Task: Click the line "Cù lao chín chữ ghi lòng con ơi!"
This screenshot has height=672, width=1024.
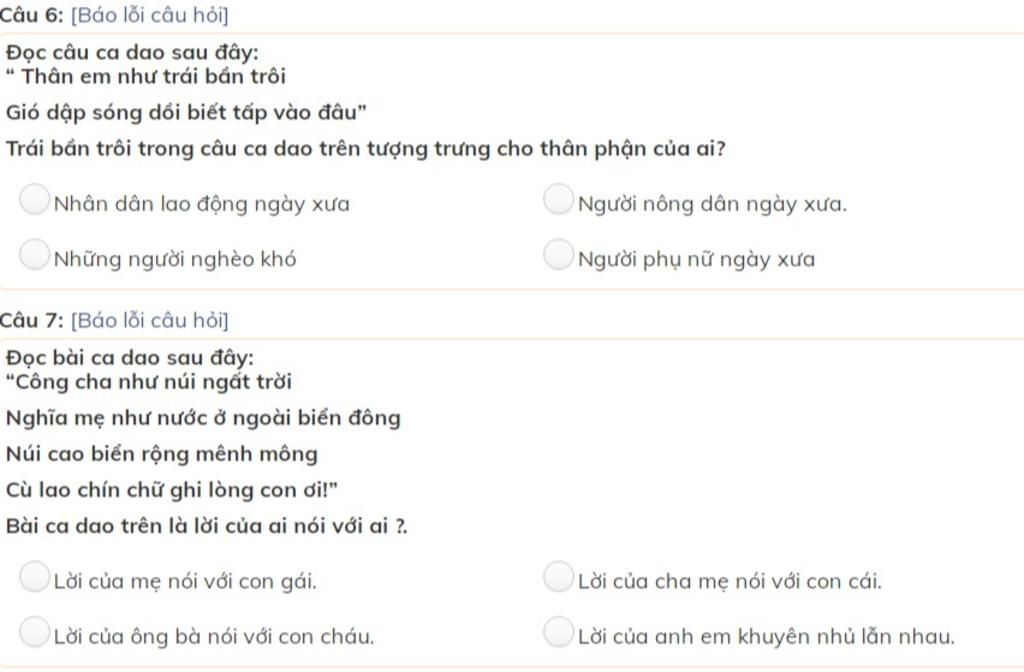Action: click(172, 490)
